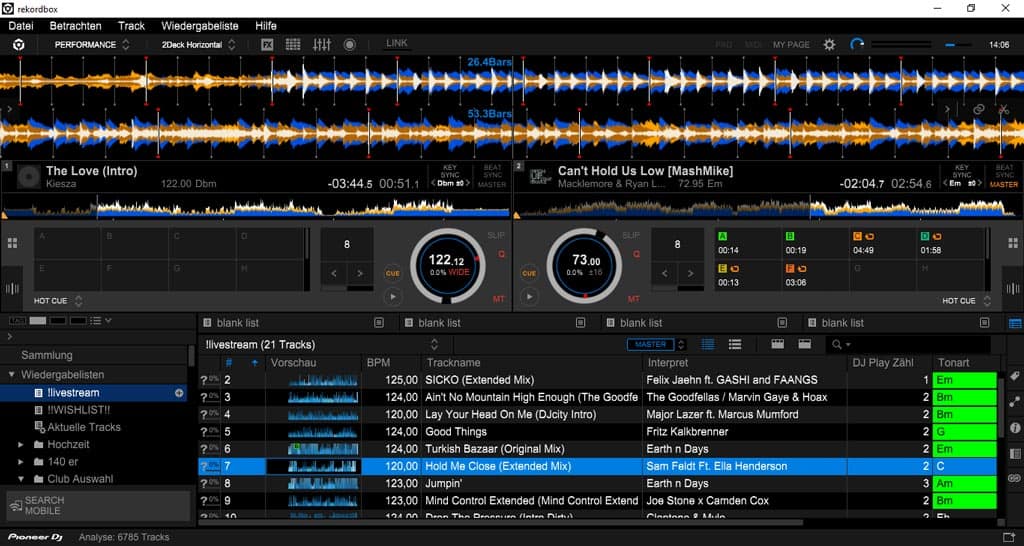Open the PERFORMANCE mode dropdown
1024x546 pixels.
click(x=91, y=44)
